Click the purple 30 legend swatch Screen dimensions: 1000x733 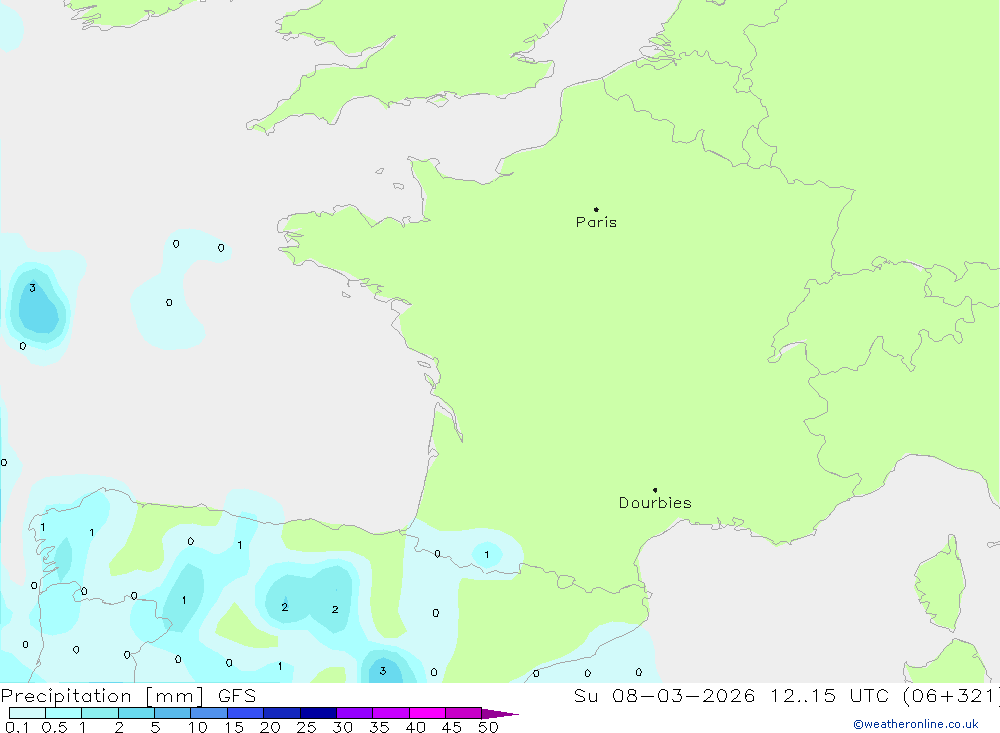pyautogui.click(x=354, y=713)
